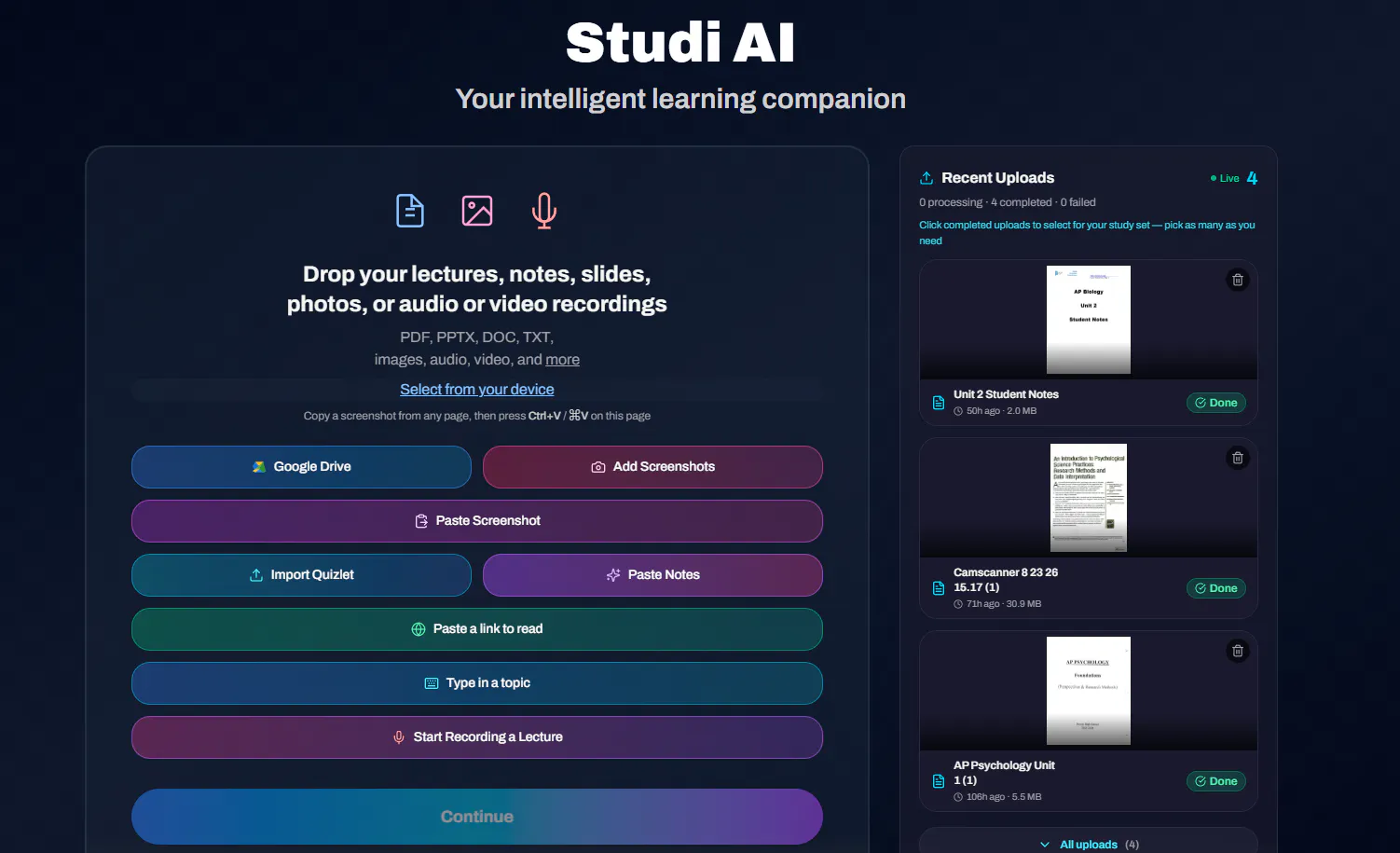Click the Live status indicator
1400x853 pixels.
pos(1225,178)
